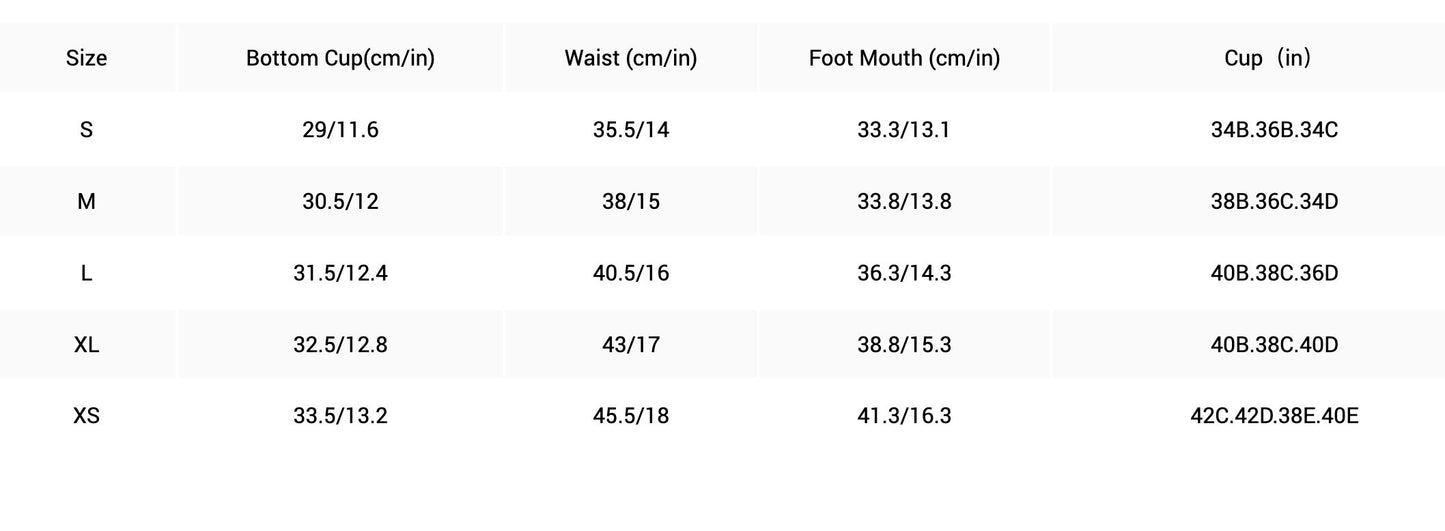Click the 45.5/18 waist value

coord(630,416)
